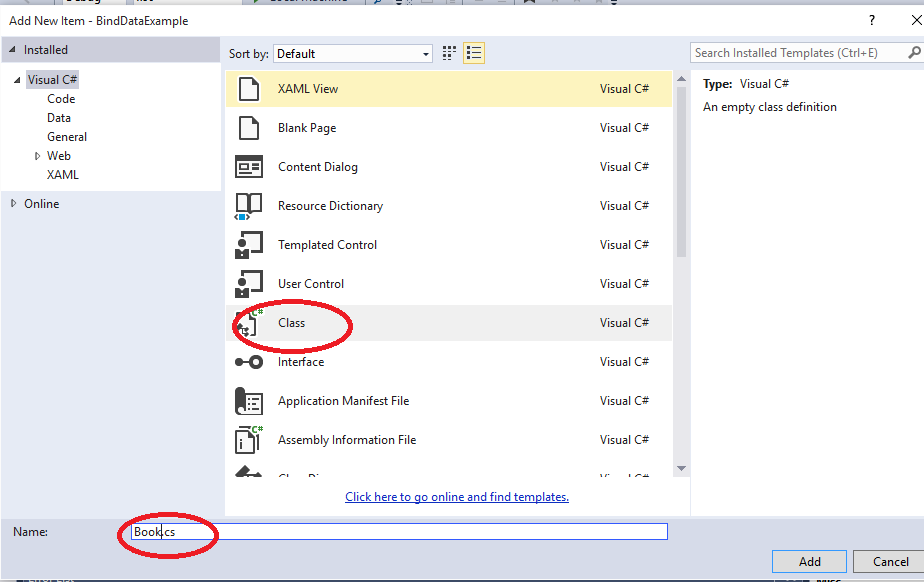Screen dimensions: 924x582
Task: Collapse the Visual C# node
Action: 17,80
